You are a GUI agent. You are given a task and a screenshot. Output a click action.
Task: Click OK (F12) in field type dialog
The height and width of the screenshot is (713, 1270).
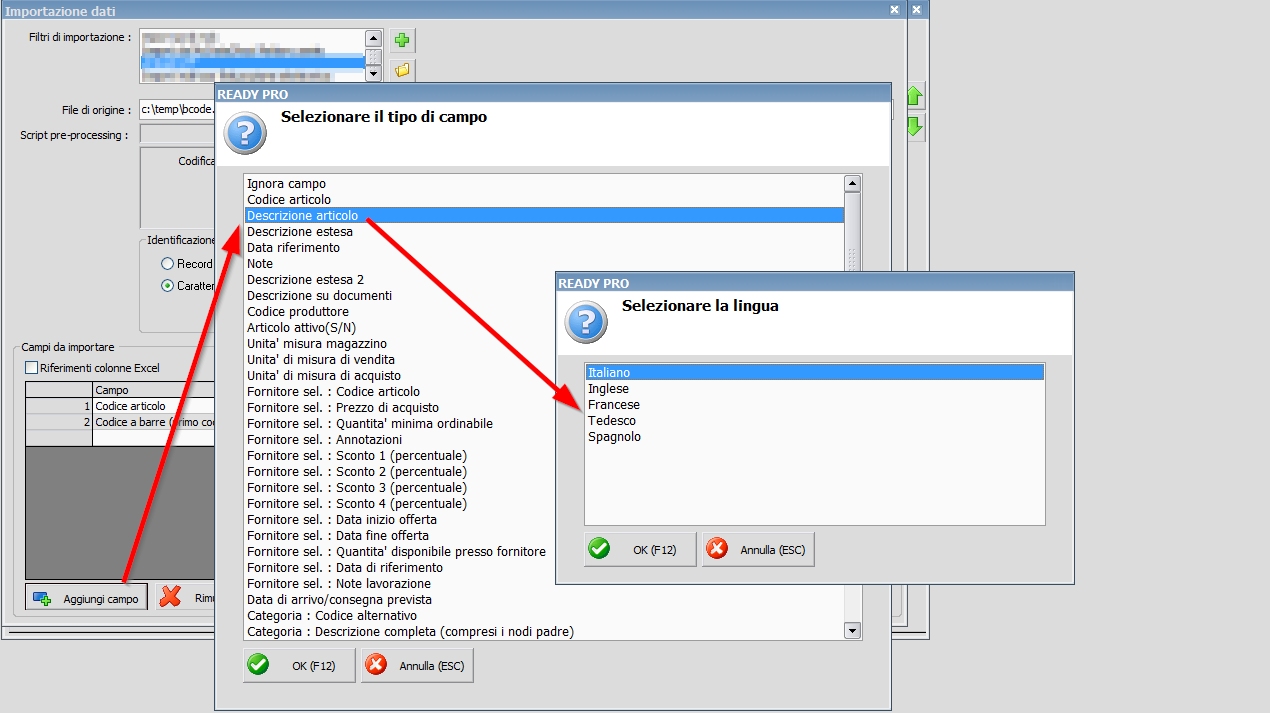click(x=299, y=665)
